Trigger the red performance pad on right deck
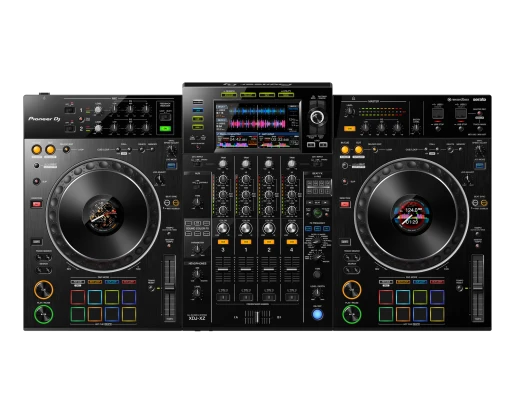The height and width of the screenshot is (415, 515). (x=386, y=297)
